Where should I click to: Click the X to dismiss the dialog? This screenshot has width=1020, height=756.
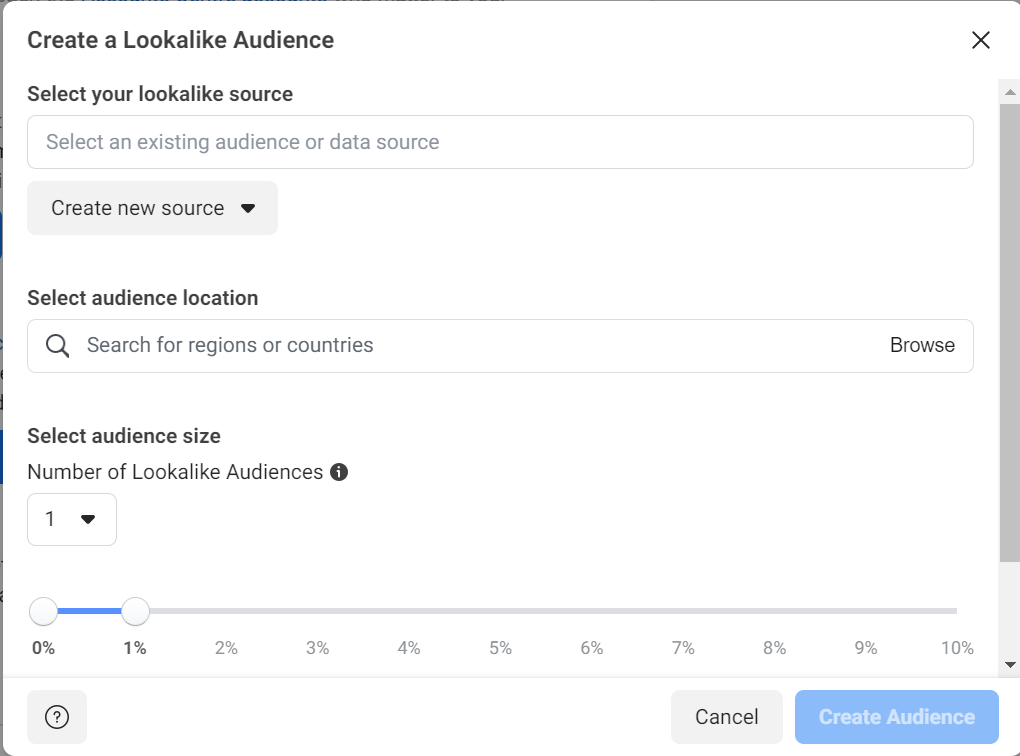click(981, 40)
